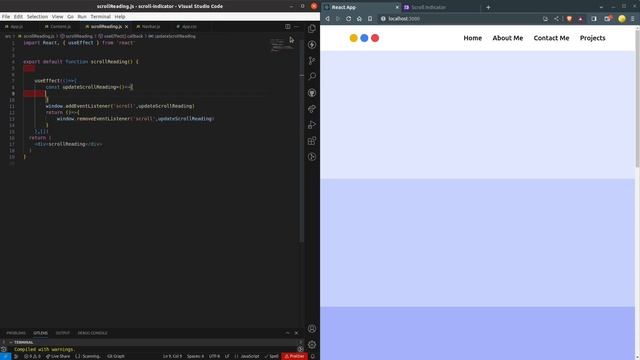
Task: Click the Home link in the navbar
Action: pos(473,38)
